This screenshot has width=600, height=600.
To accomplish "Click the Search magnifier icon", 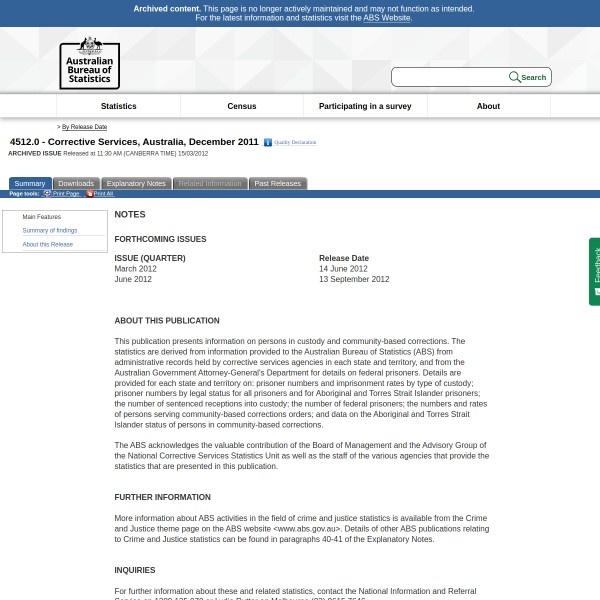I will click(514, 77).
